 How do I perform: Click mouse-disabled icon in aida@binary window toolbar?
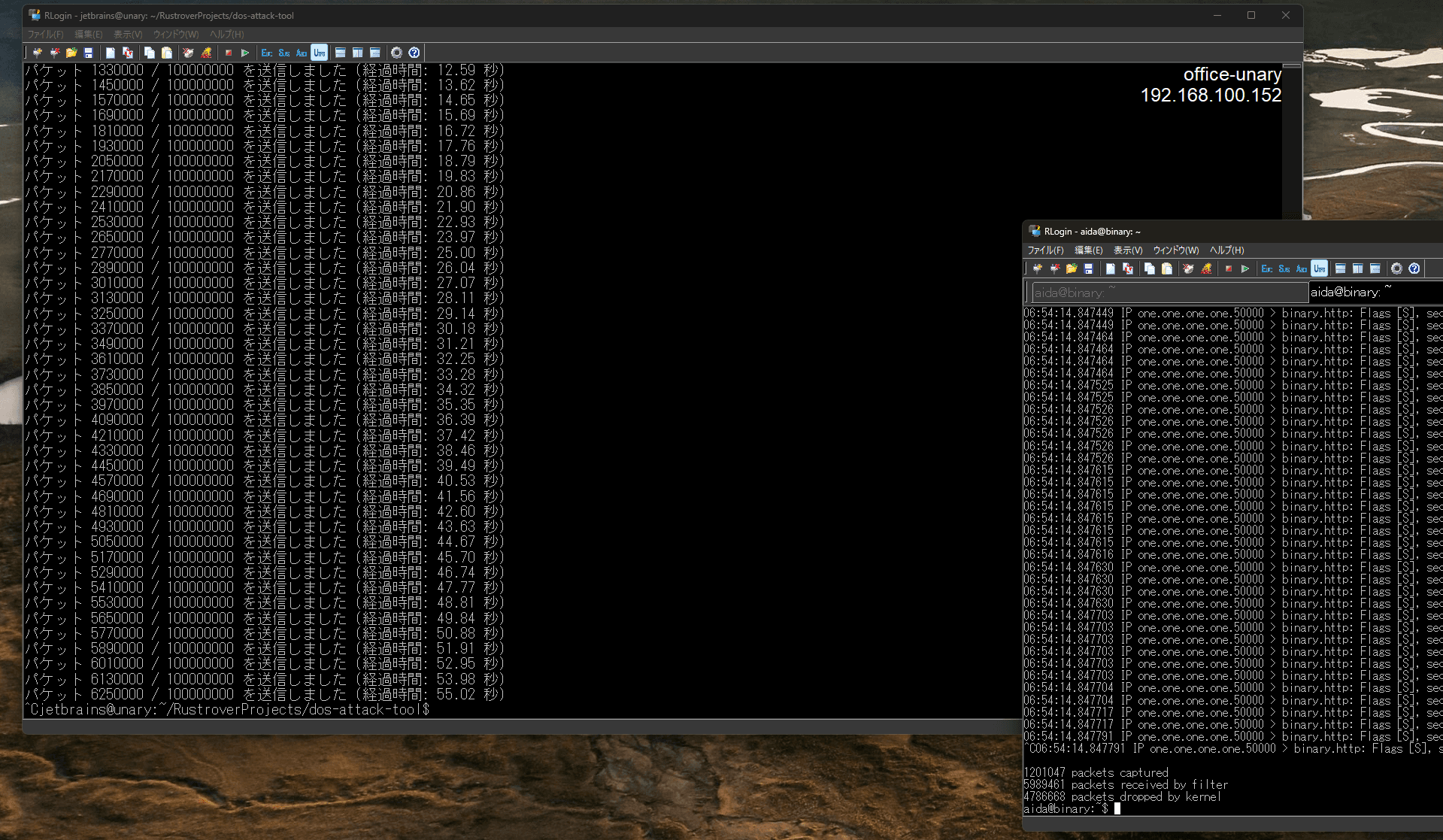[1189, 268]
